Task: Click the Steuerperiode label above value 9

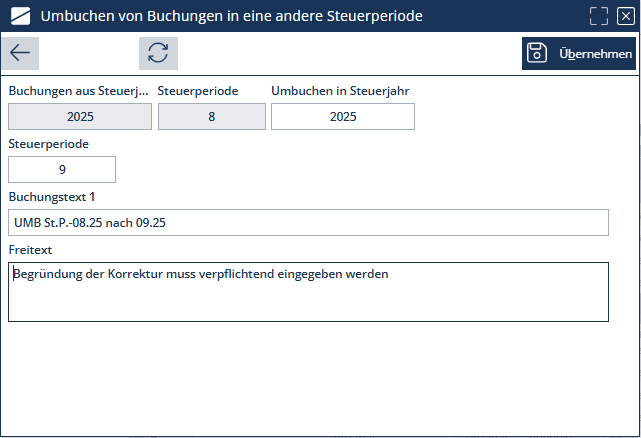Action: (x=48, y=144)
